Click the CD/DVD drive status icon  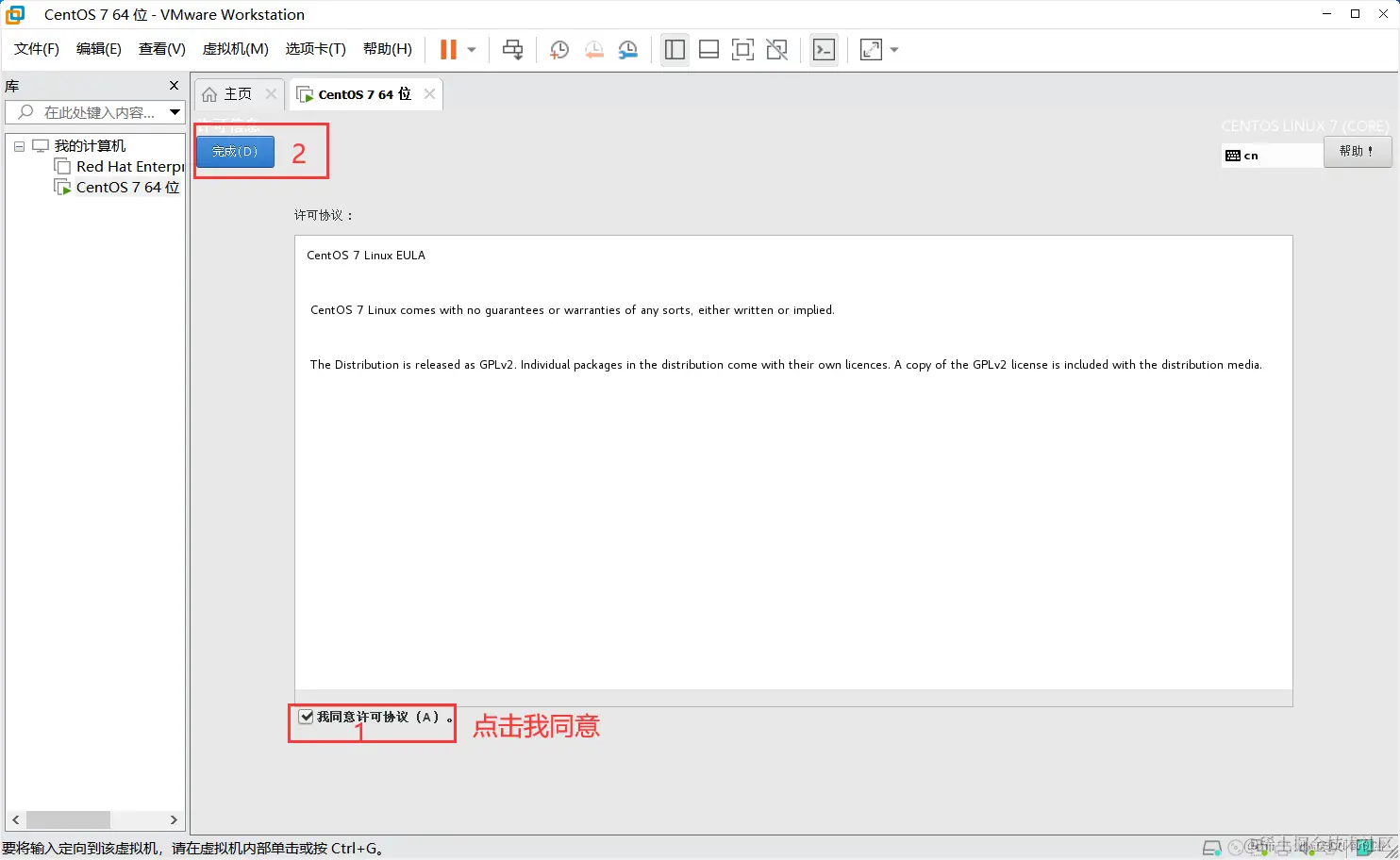(x=1237, y=849)
